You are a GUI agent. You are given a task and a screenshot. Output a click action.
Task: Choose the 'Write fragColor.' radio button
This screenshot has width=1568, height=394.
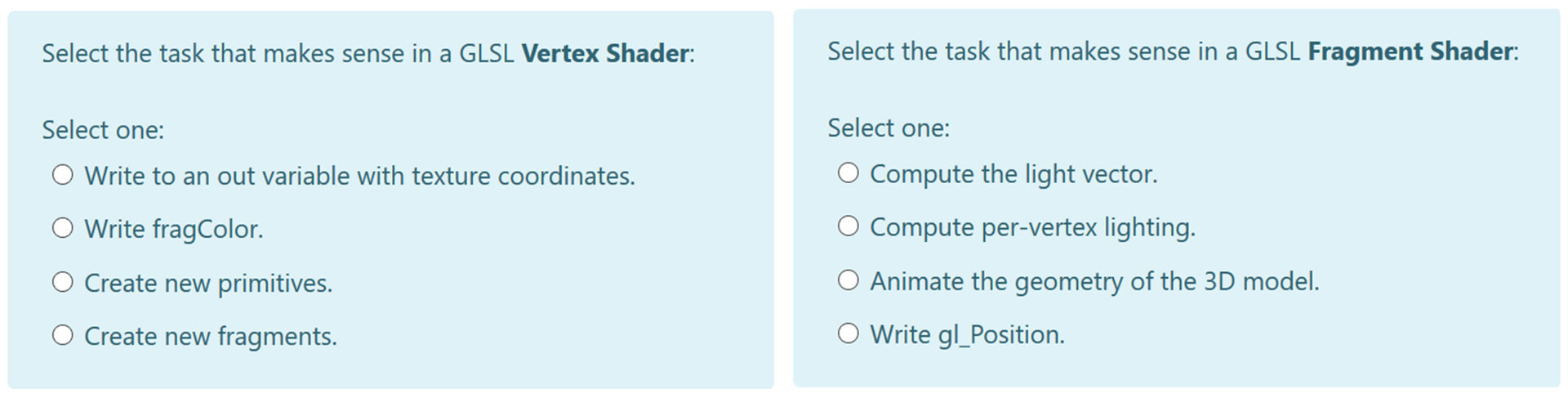coord(63,228)
